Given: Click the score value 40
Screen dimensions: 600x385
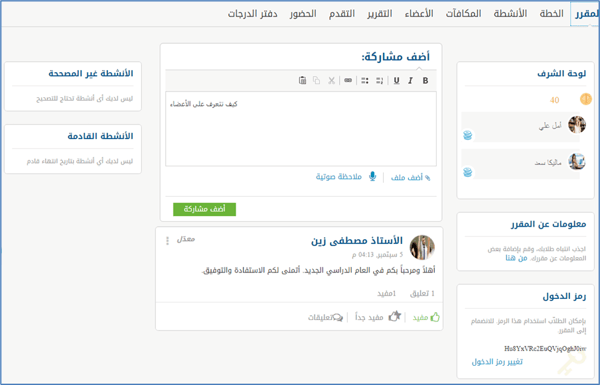Looking at the screenshot, I should (554, 100).
